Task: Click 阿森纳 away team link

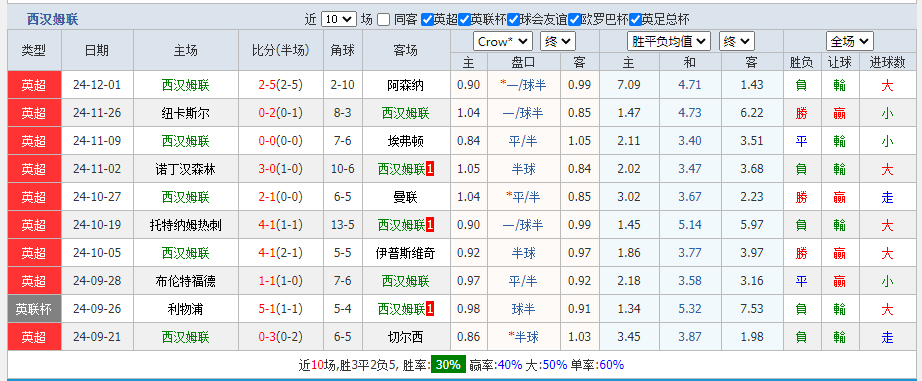Action: 405,85
